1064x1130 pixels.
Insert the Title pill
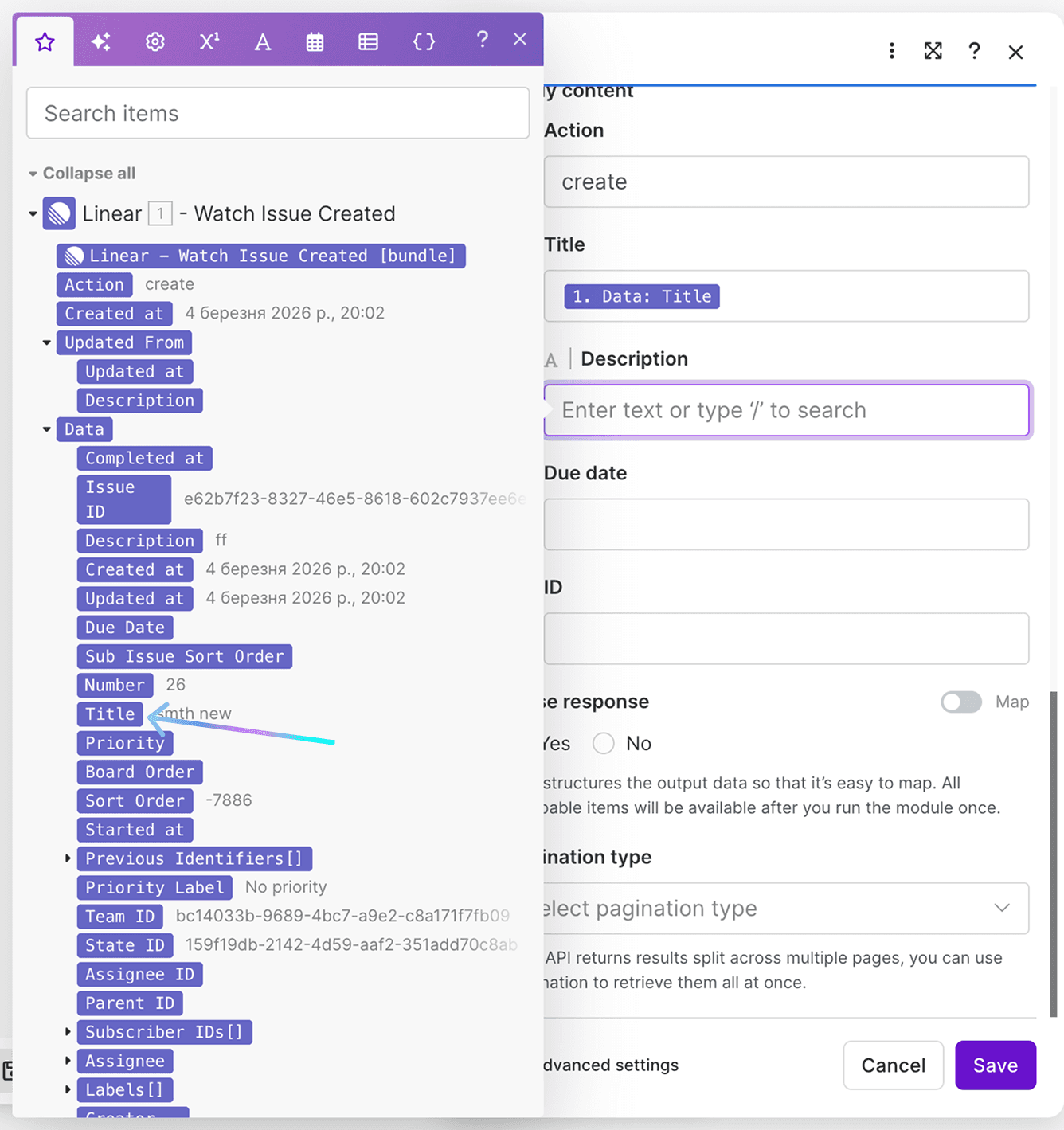[x=110, y=714]
